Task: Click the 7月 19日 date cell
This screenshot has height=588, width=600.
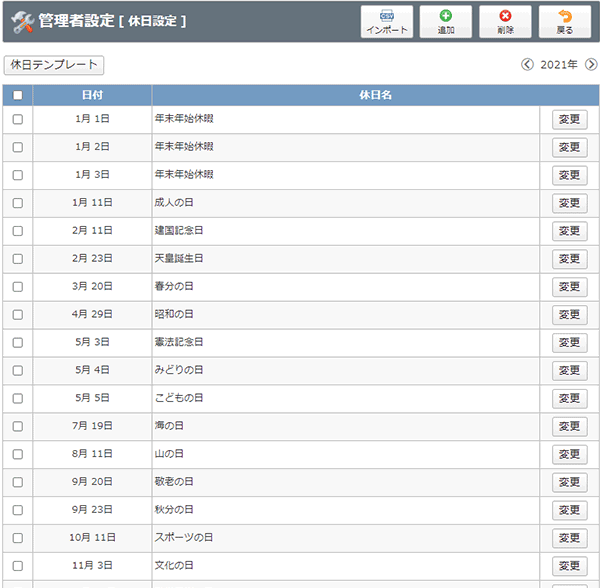Action: point(92,426)
